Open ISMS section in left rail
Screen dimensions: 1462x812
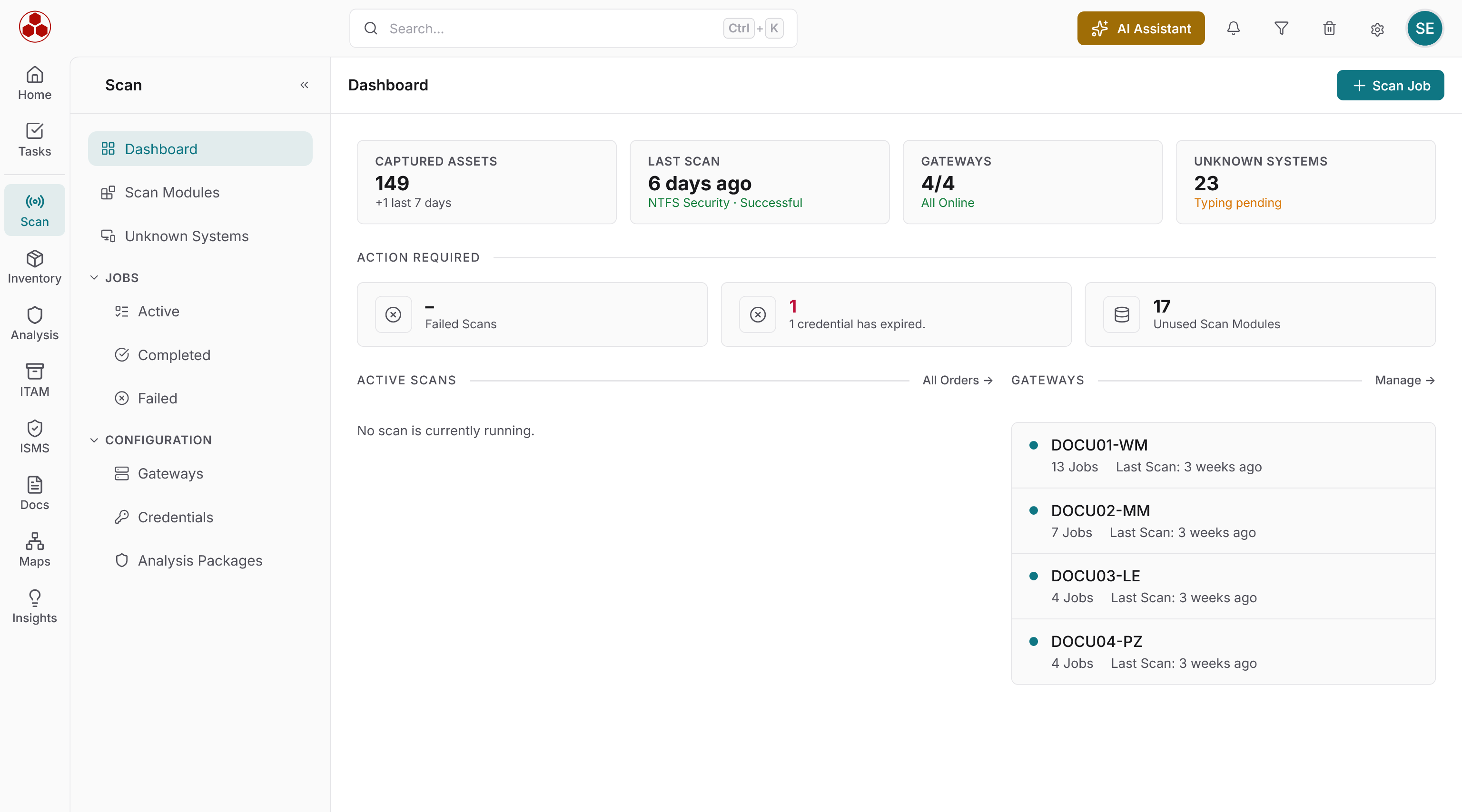point(35,437)
